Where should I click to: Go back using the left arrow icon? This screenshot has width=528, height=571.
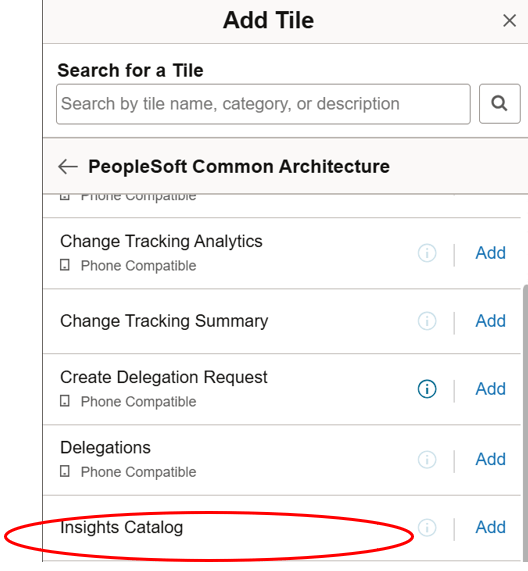[x=68, y=167]
